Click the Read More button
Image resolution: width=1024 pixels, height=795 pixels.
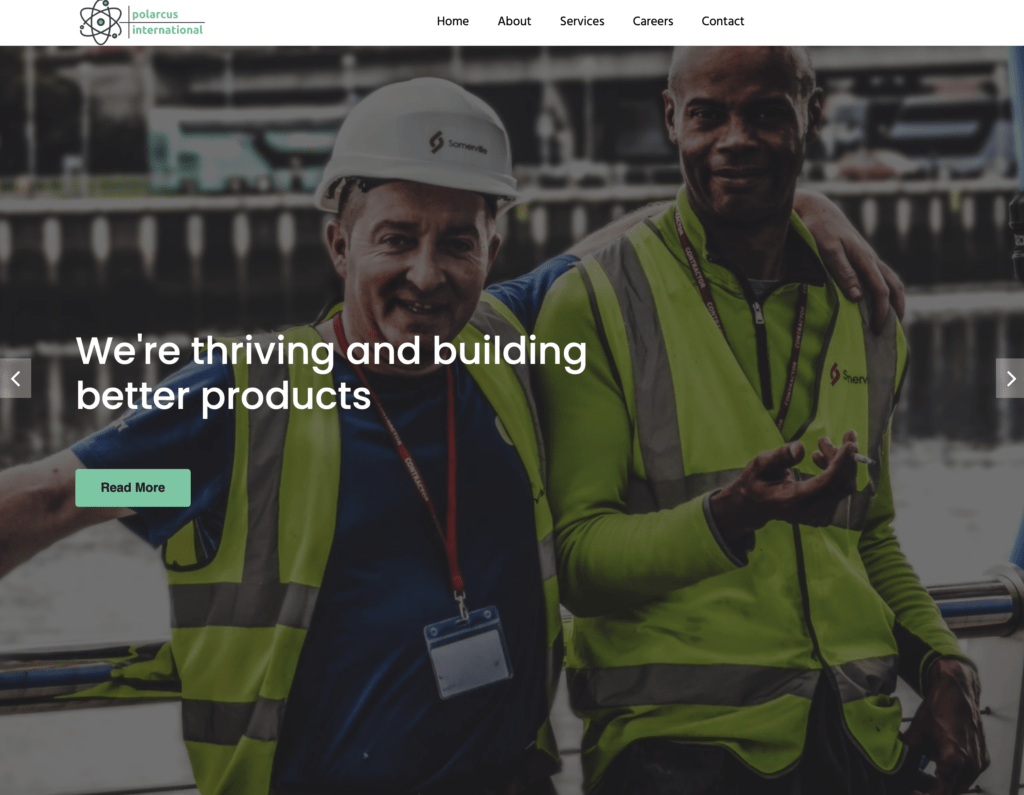(133, 487)
